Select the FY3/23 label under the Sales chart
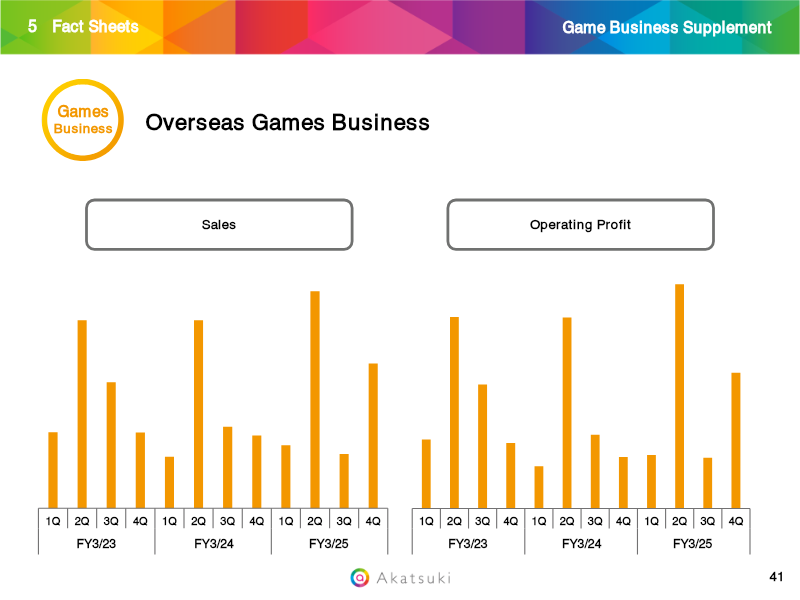The image size is (800, 600). coord(96,543)
